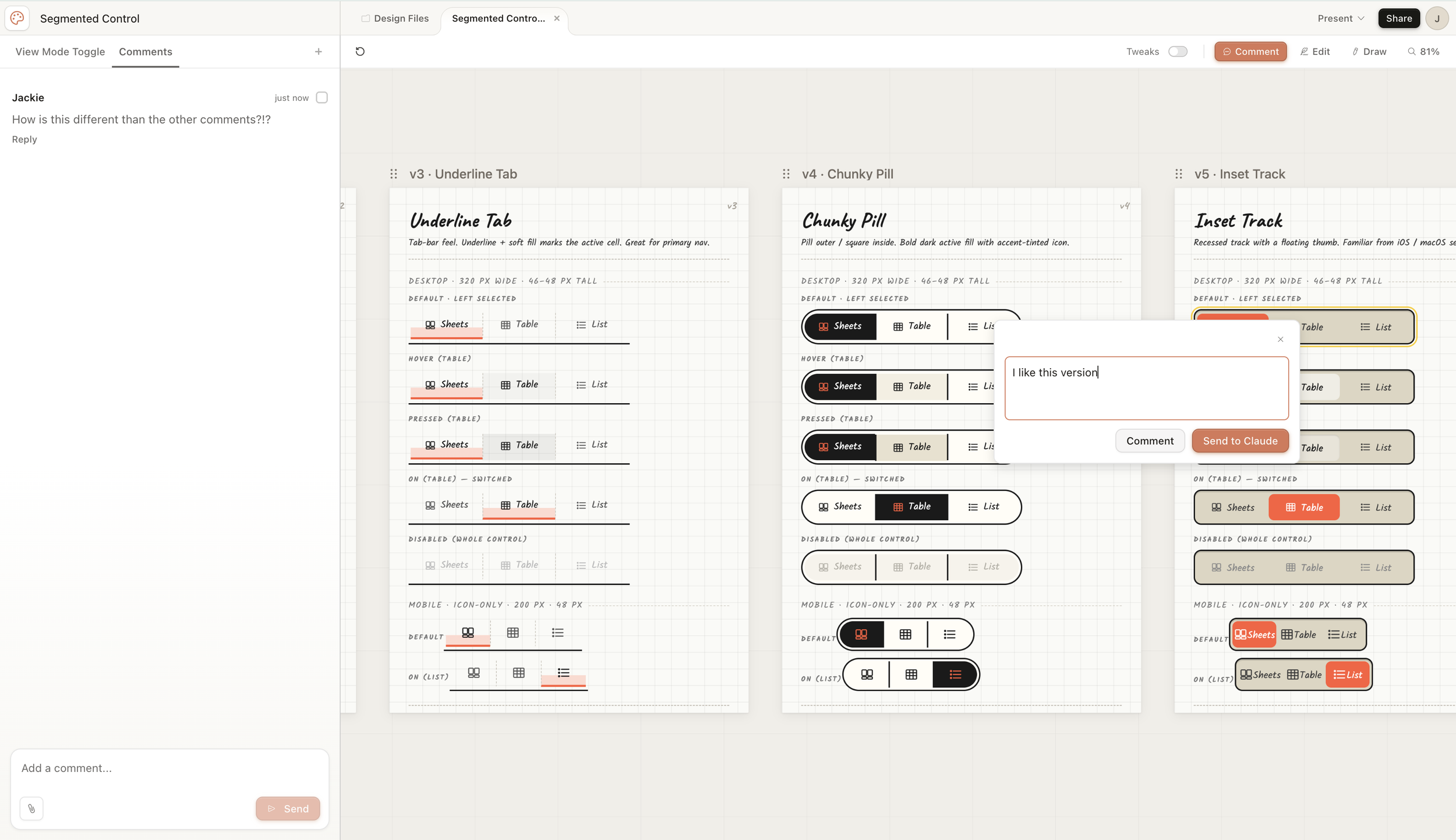Click Reply under Jackie's comment
This screenshot has width=1456, height=840.
[24, 139]
